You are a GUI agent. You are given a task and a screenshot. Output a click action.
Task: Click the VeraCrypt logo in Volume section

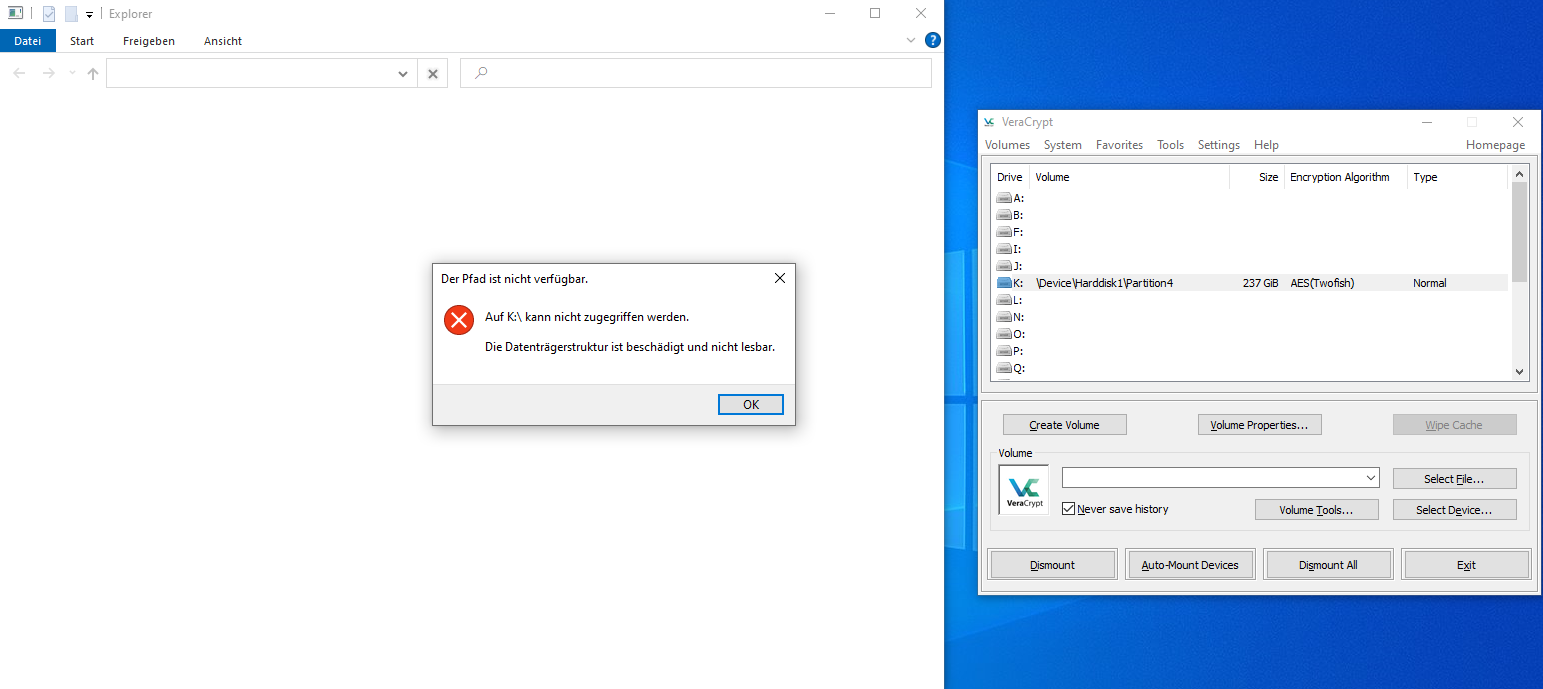point(1024,490)
